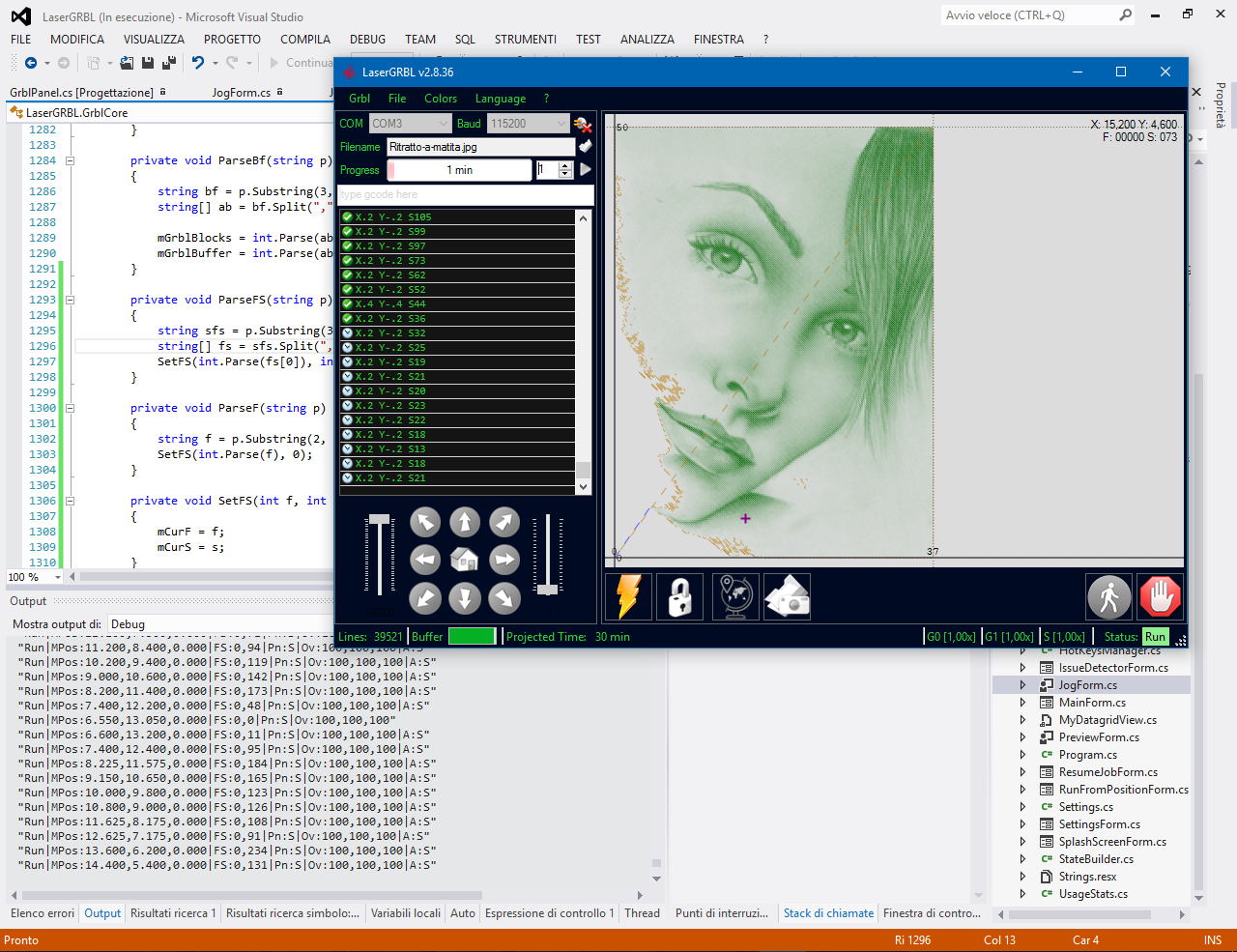
Task: Jog the laser right with east arrow
Action: pos(504,560)
